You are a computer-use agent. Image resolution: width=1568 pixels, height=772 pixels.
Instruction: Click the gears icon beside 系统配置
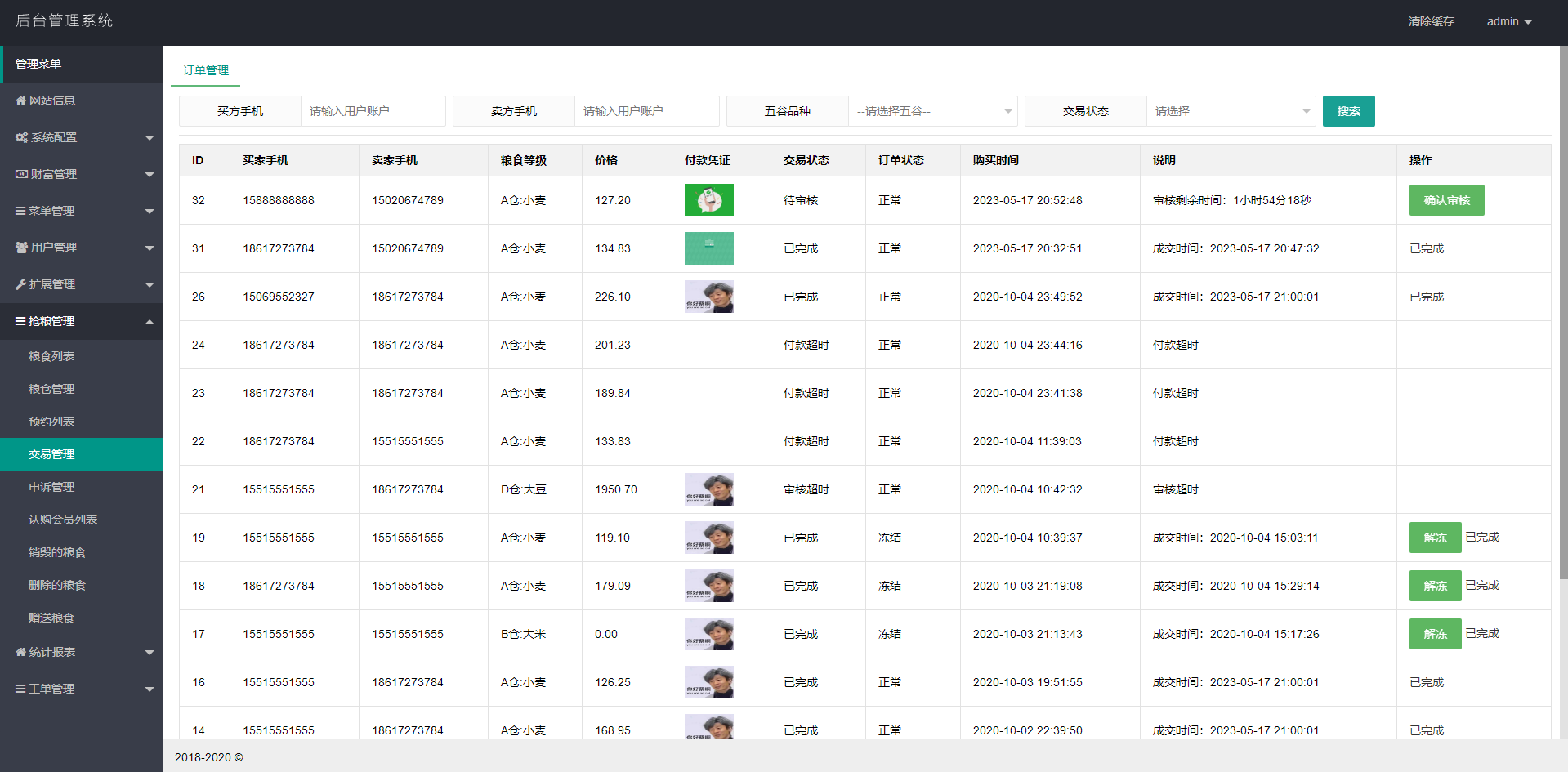[x=21, y=137]
